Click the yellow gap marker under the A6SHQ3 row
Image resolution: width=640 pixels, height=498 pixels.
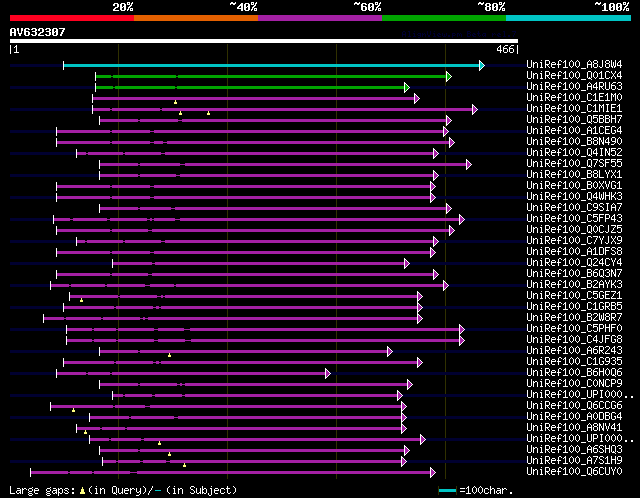tap(169, 454)
